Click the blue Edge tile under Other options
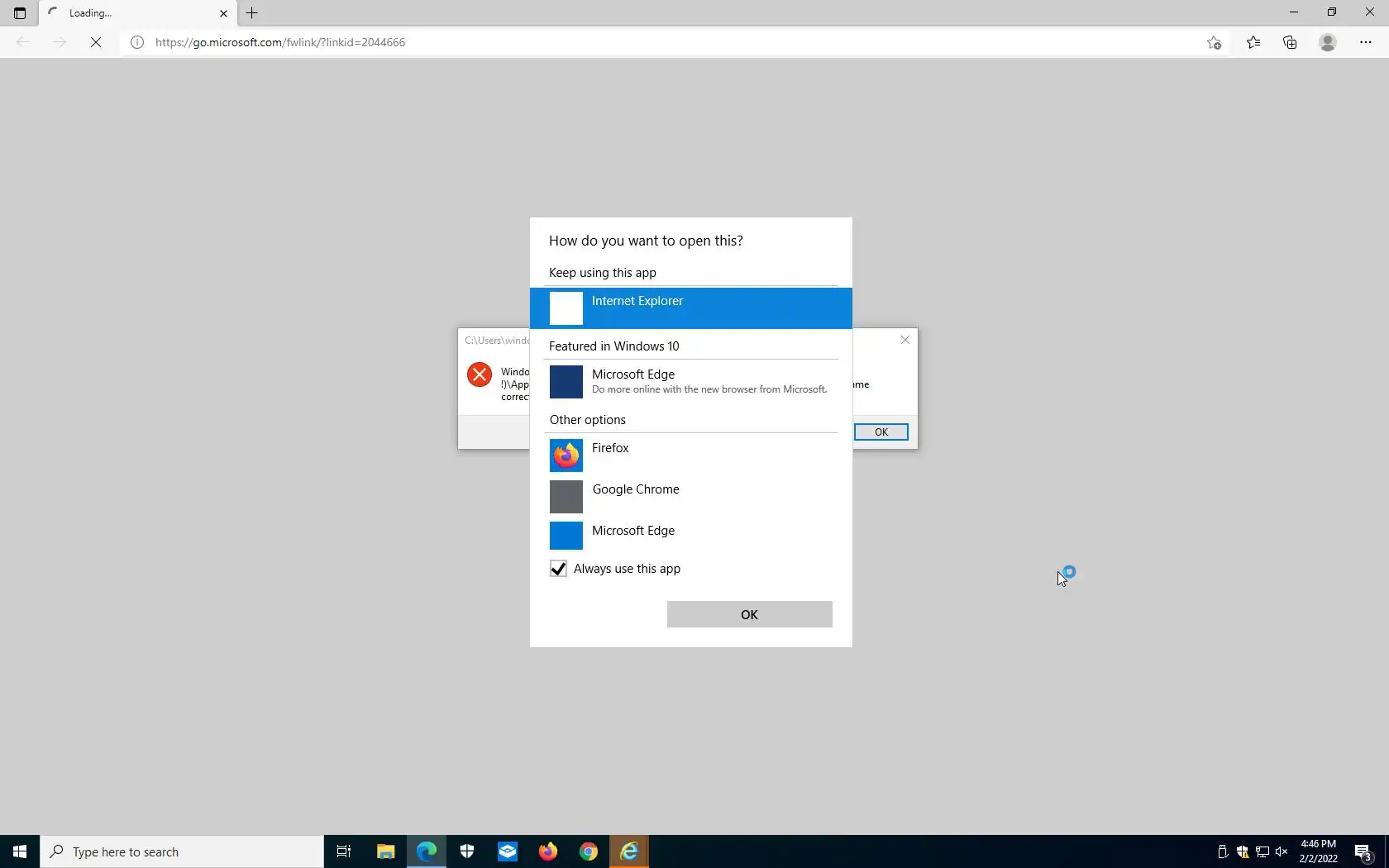Viewport: 1389px width, 868px height. tap(566, 536)
